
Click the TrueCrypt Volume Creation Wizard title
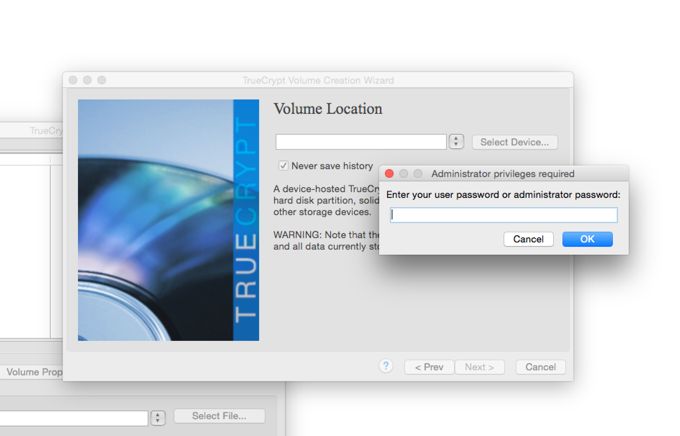318,80
